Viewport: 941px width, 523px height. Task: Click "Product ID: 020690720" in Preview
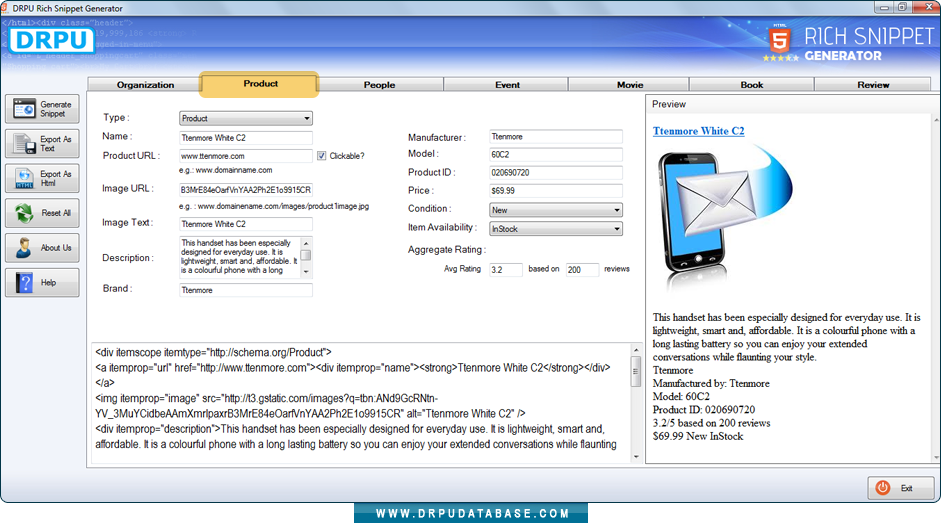[703, 410]
